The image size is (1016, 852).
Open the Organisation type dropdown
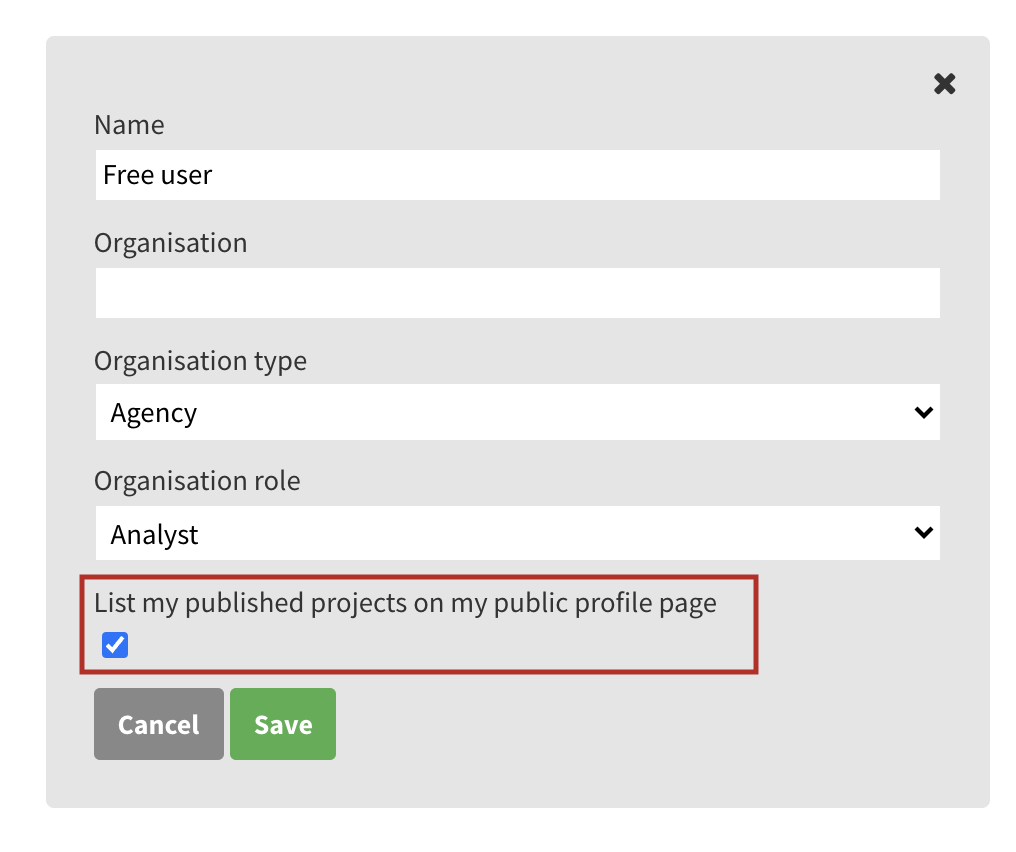pos(517,413)
